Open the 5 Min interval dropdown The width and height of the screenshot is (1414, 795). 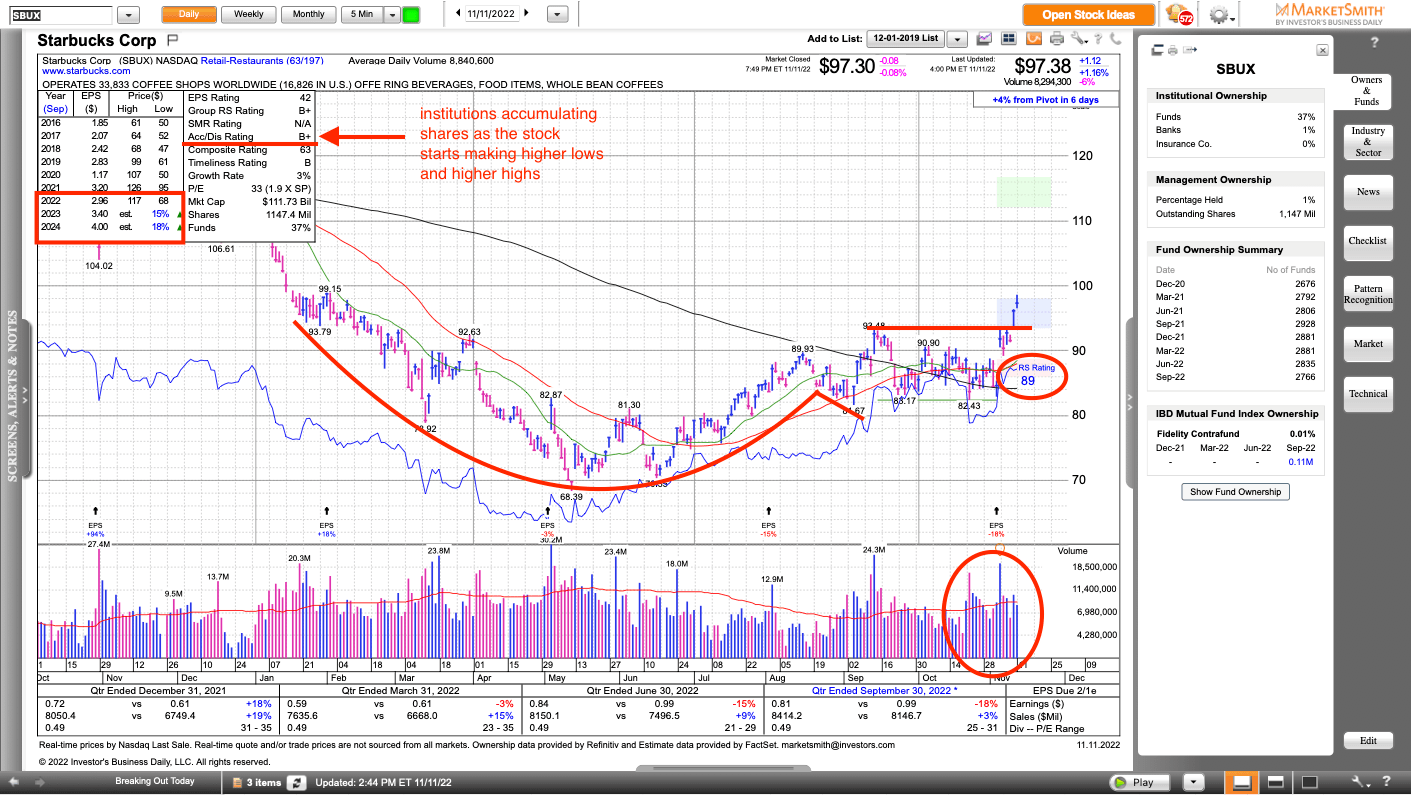click(392, 14)
